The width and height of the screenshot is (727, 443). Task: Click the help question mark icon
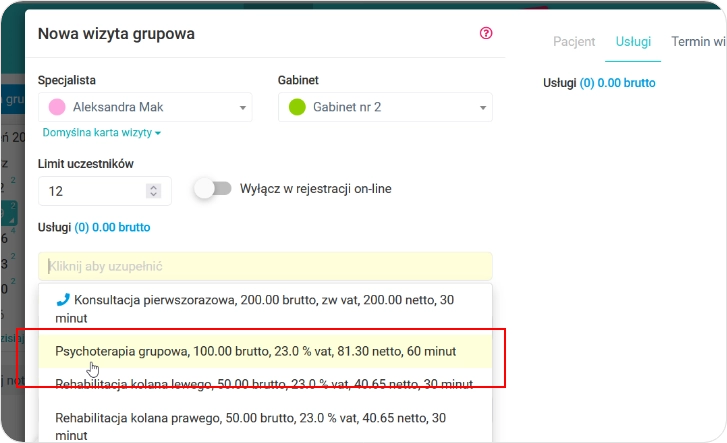click(486, 33)
